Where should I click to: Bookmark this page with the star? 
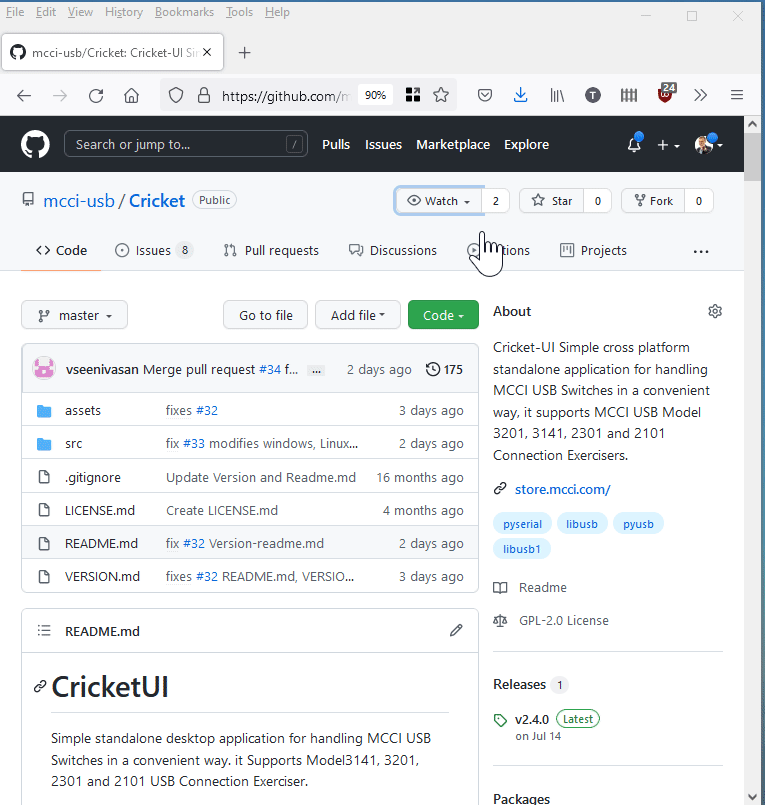coord(441,95)
